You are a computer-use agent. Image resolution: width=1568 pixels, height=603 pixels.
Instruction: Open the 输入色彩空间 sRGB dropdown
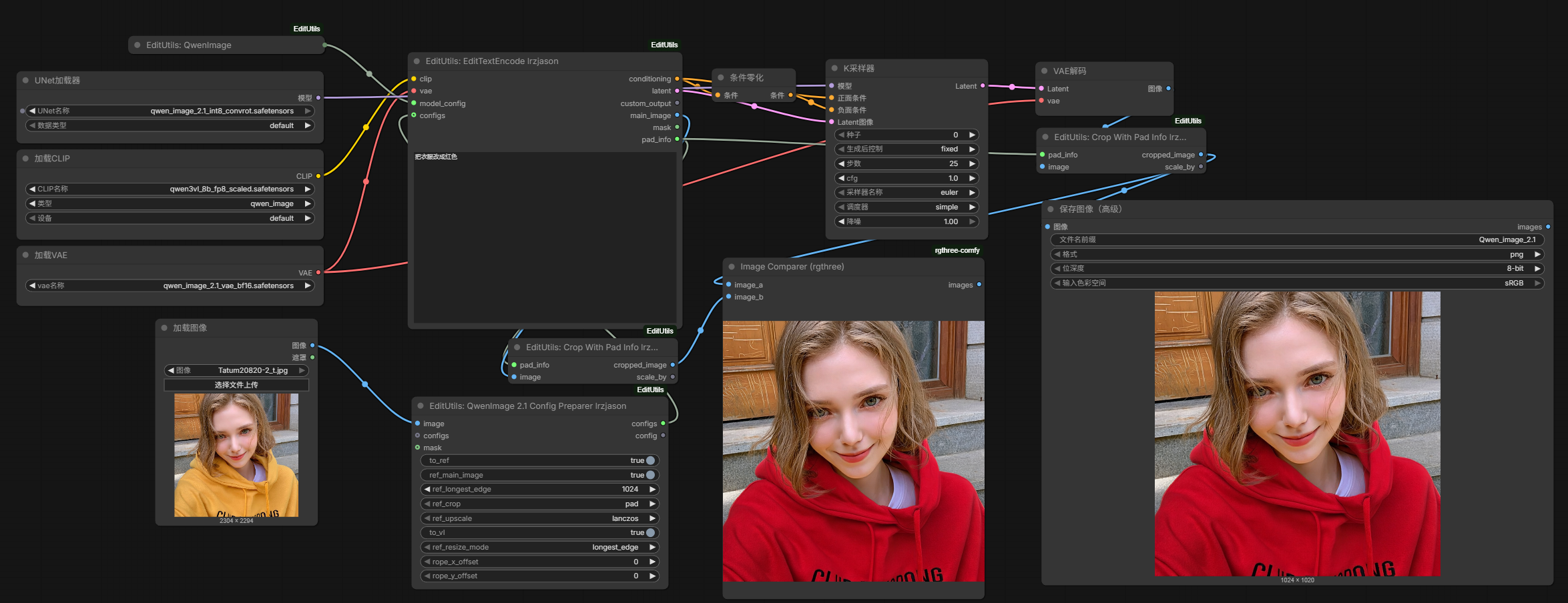(x=1297, y=283)
